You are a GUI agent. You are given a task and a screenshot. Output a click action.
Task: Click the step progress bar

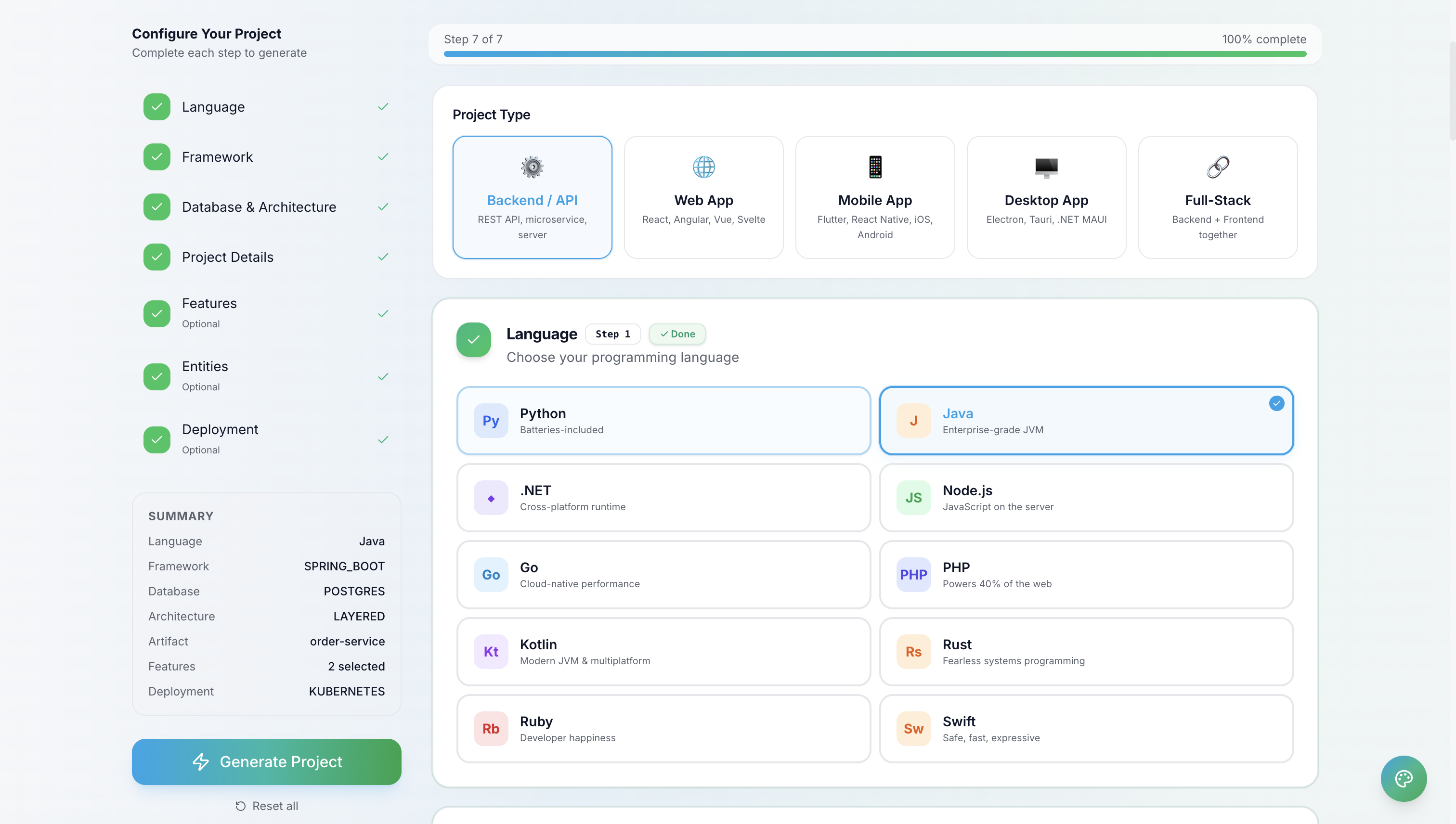tap(875, 54)
